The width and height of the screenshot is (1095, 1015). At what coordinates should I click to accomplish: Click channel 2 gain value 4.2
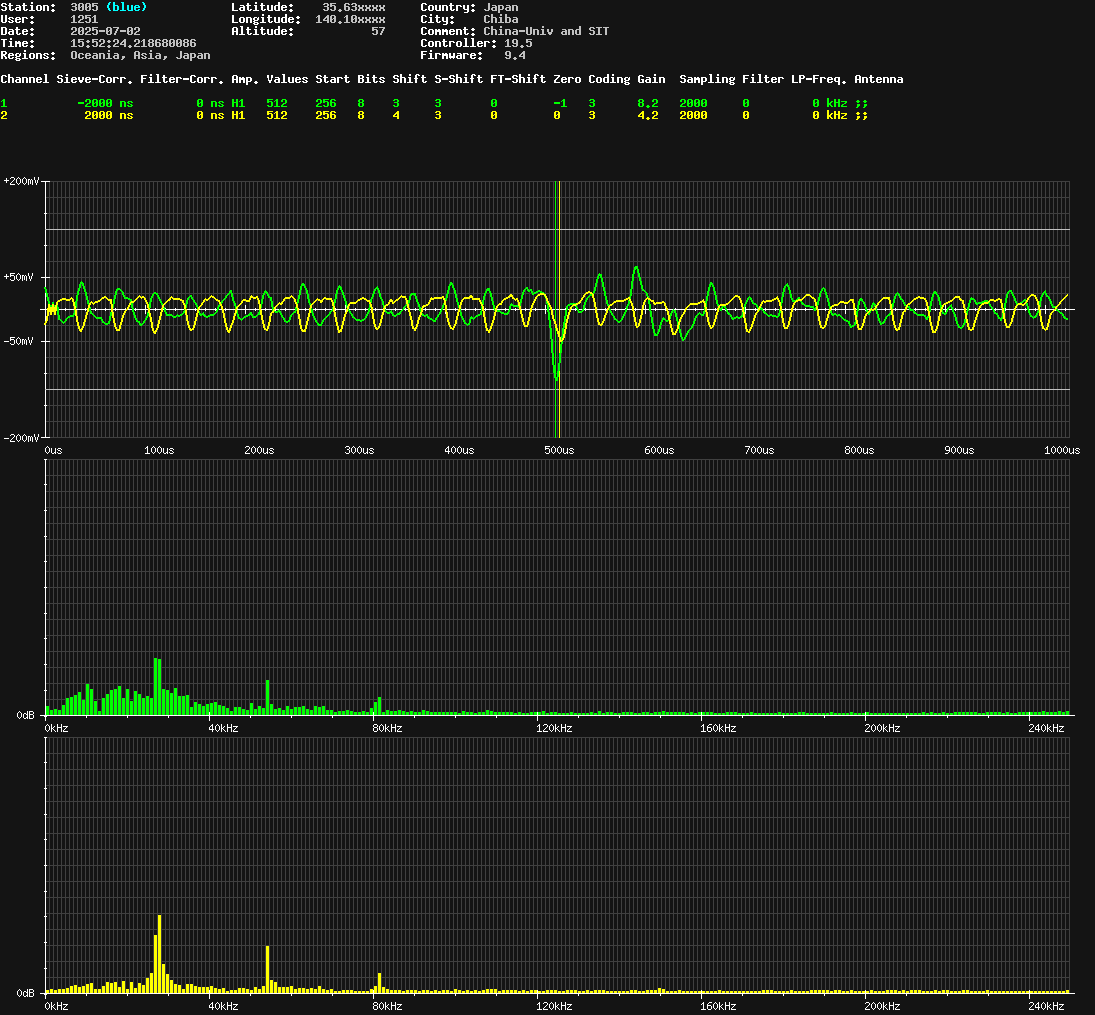pyautogui.click(x=647, y=115)
